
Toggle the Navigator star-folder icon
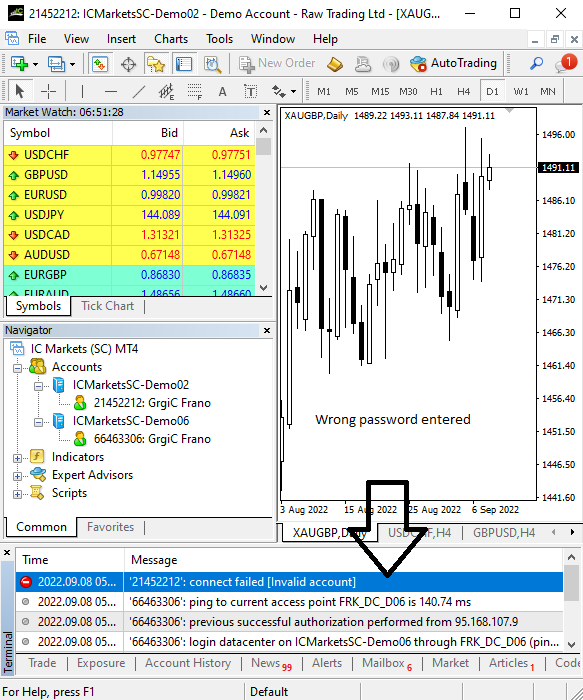(156, 64)
